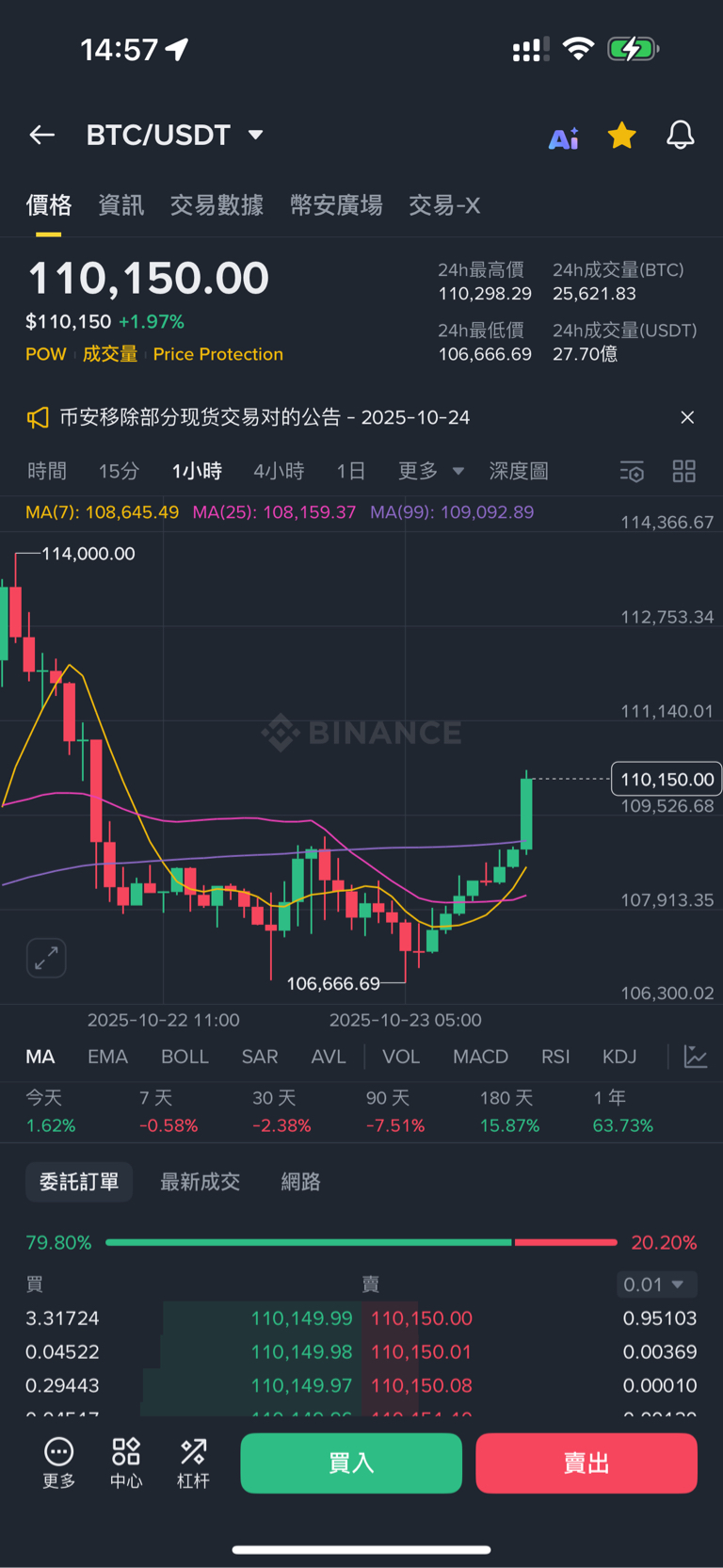Screen dimensions: 723x1568
Task: Expand the 更多 timeframe dropdown
Action: pos(431,471)
